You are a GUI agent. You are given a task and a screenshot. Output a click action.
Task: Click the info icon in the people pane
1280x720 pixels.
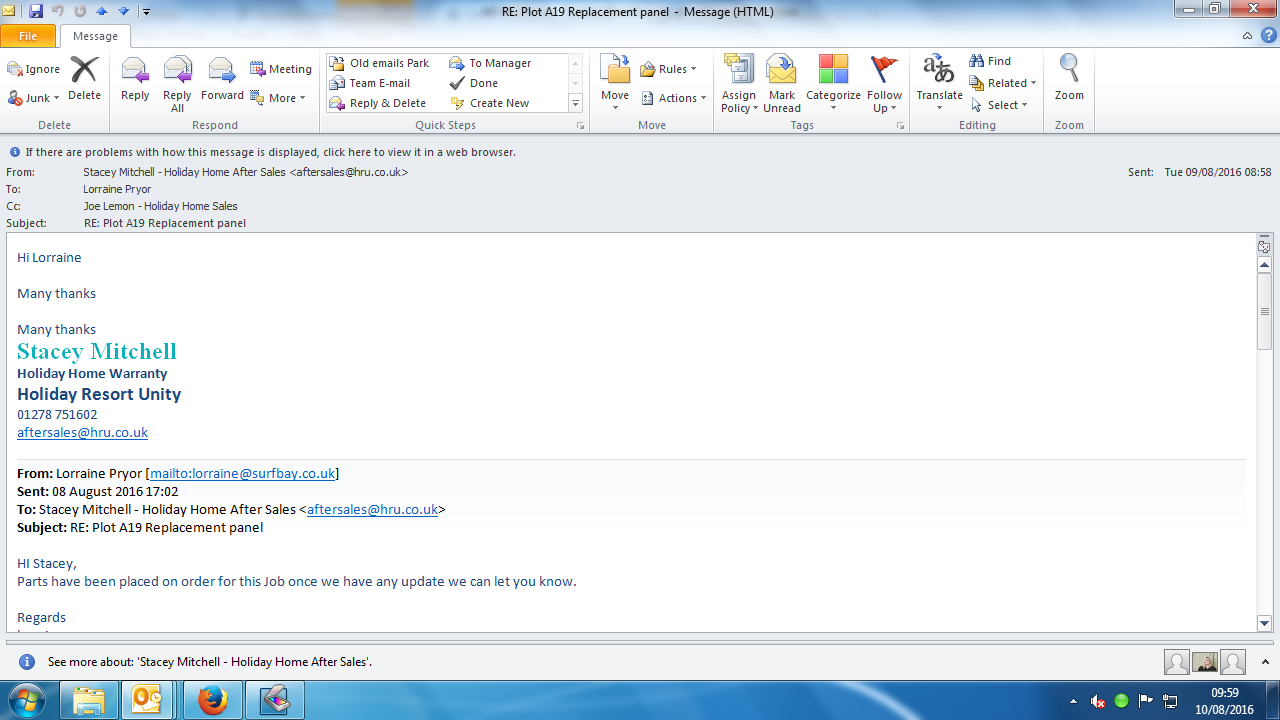(27, 662)
